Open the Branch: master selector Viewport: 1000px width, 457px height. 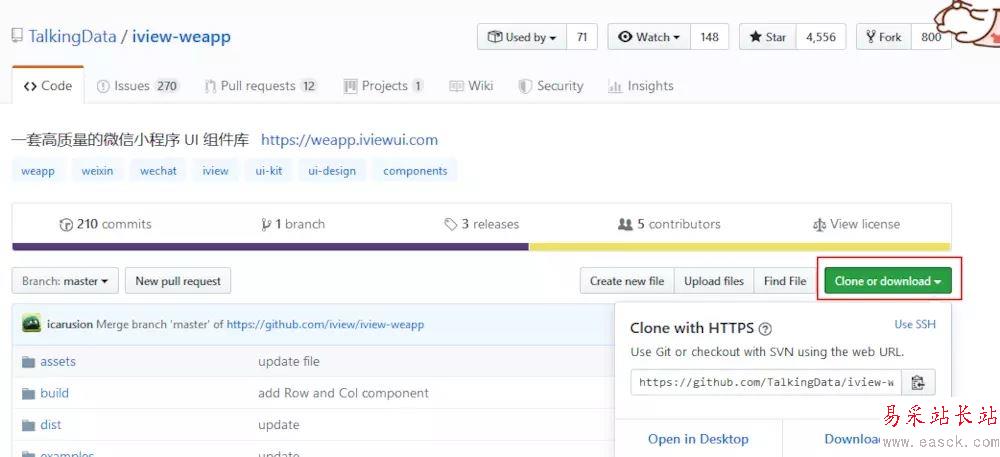[65, 281]
